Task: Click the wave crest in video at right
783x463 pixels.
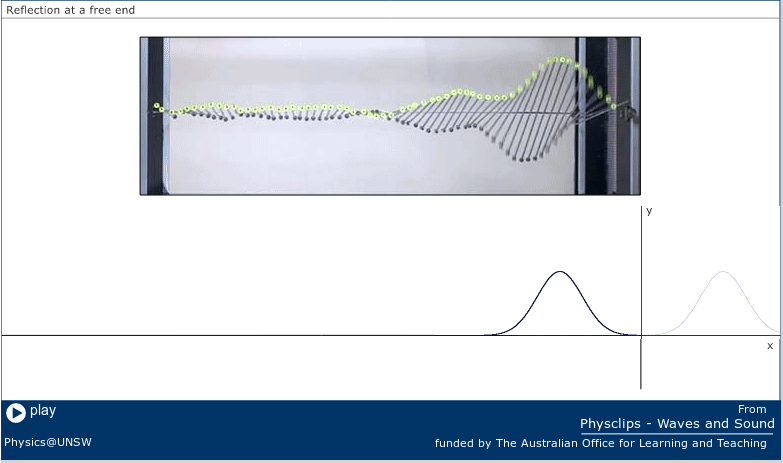Action: [559, 60]
